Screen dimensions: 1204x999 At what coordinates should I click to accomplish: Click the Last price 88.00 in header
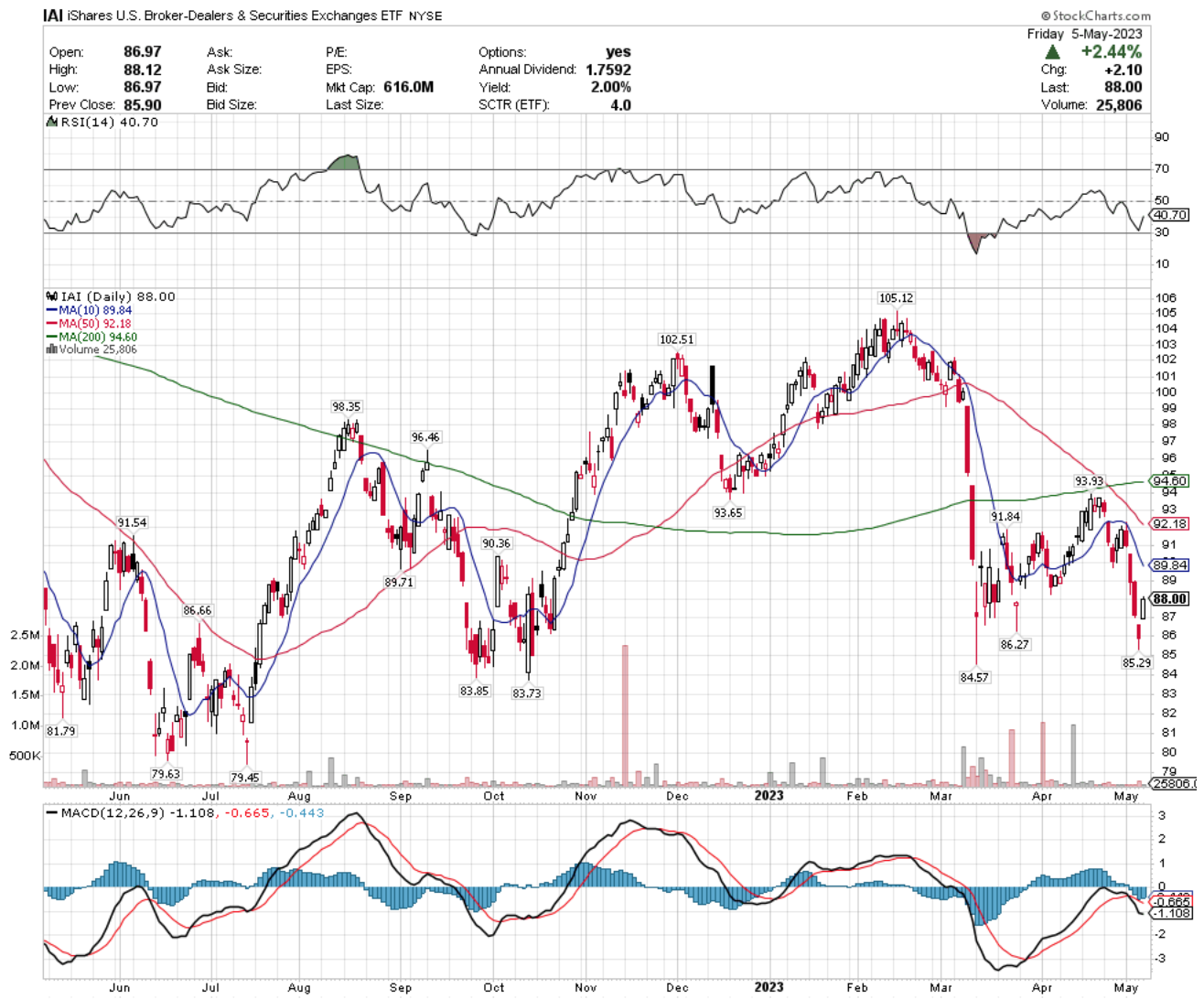tap(1123, 87)
